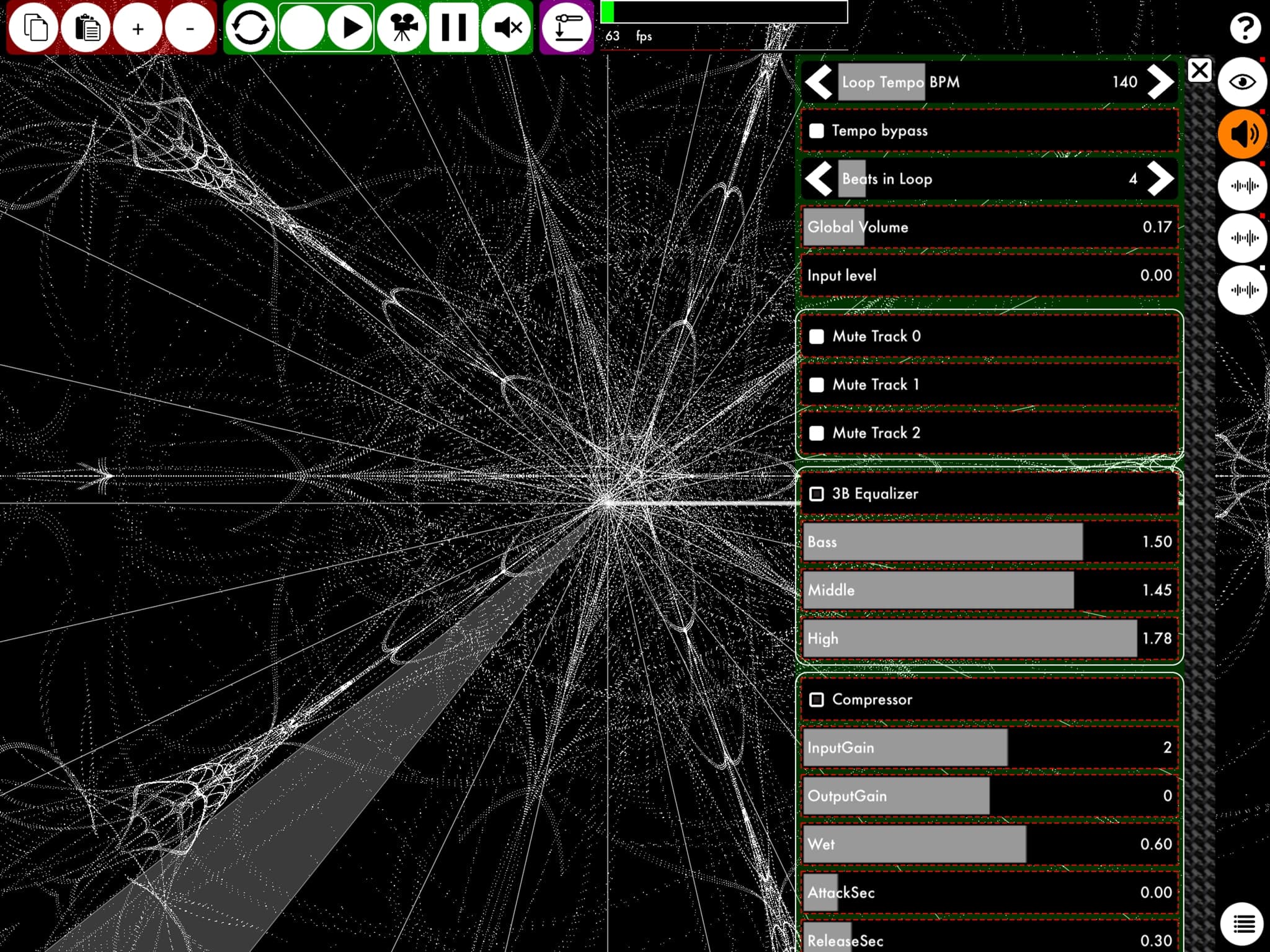Click the Beats in Loop value bar
Image resolution: width=1270 pixels, height=952 pixels.
click(x=990, y=179)
